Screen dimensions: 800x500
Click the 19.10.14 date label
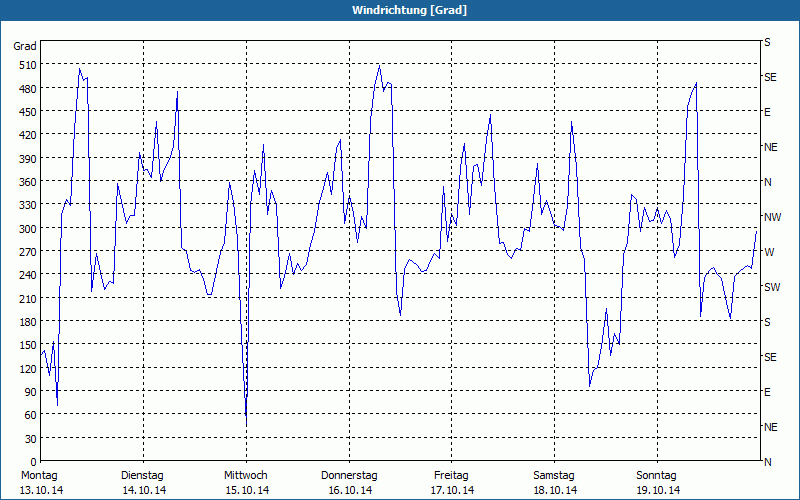click(x=658, y=490)
